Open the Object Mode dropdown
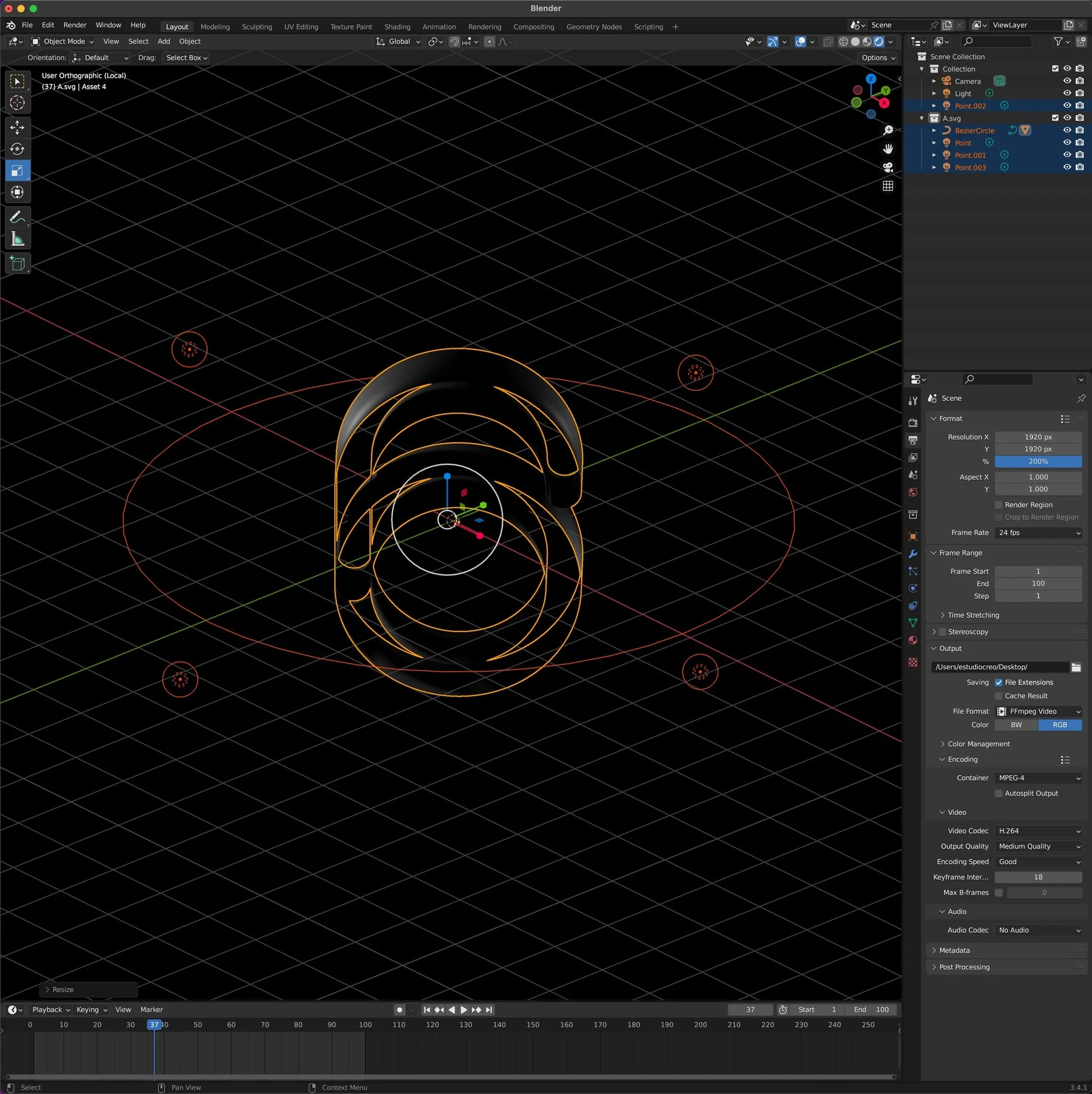Image resolution: width=1092 pixels, height=1094 pixels. [x=62, y=42]
